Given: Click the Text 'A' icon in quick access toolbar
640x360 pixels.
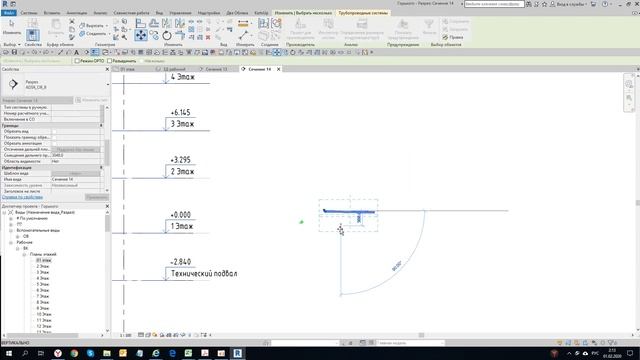Looking at the screenshot, I should tap(76, 52).
